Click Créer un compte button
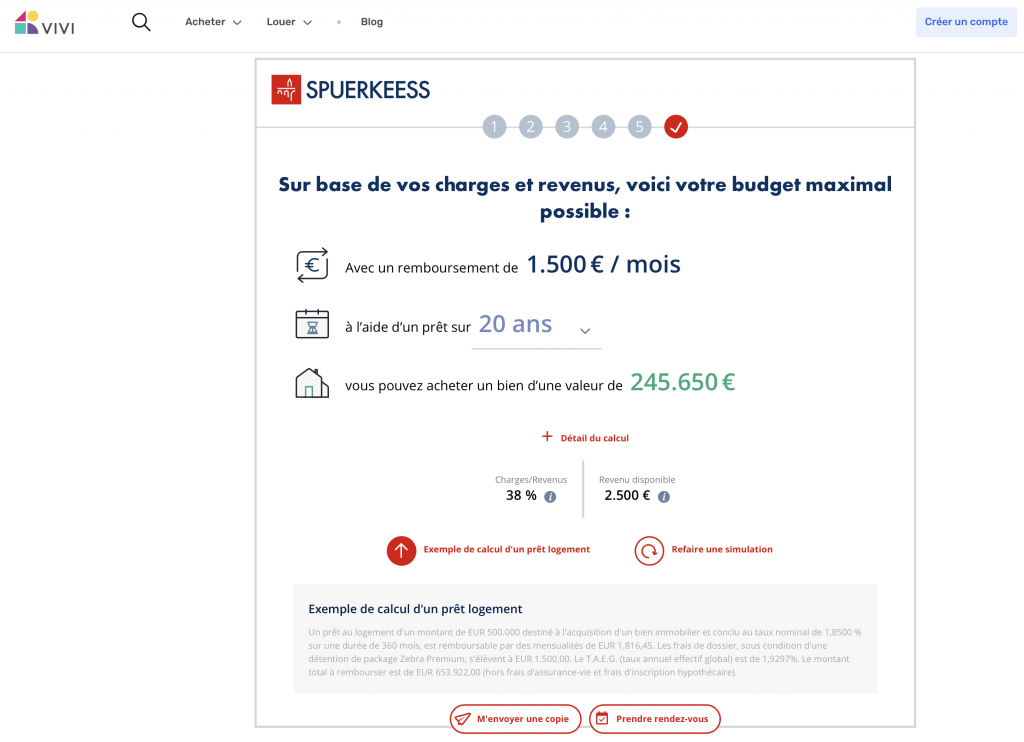This screenshot has width=1024, height=742. pyautogui.click(x=965, y=22)
